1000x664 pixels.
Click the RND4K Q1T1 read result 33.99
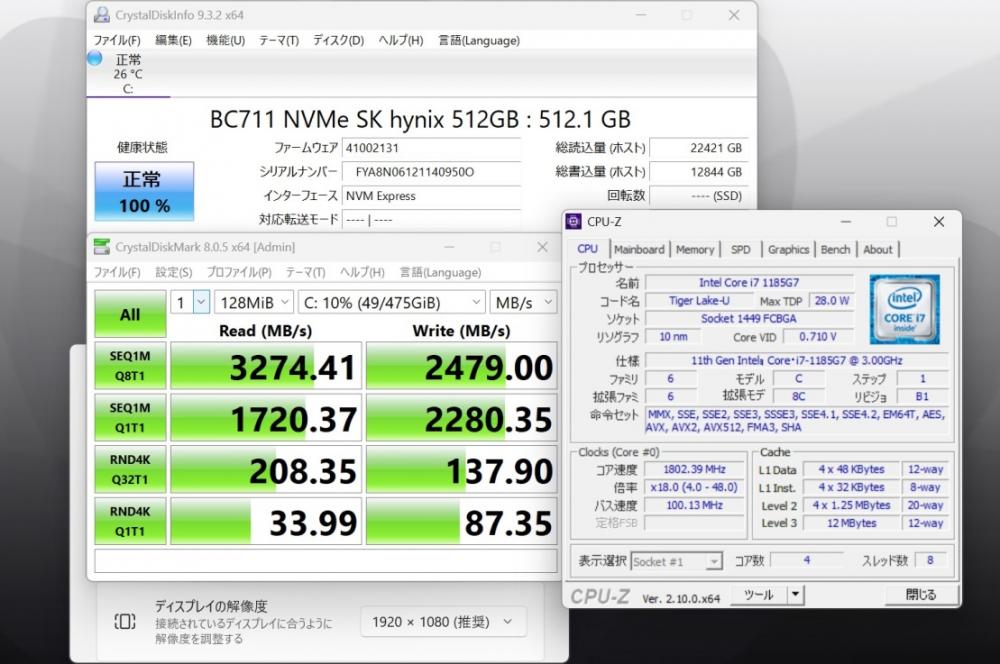(266, 520)
